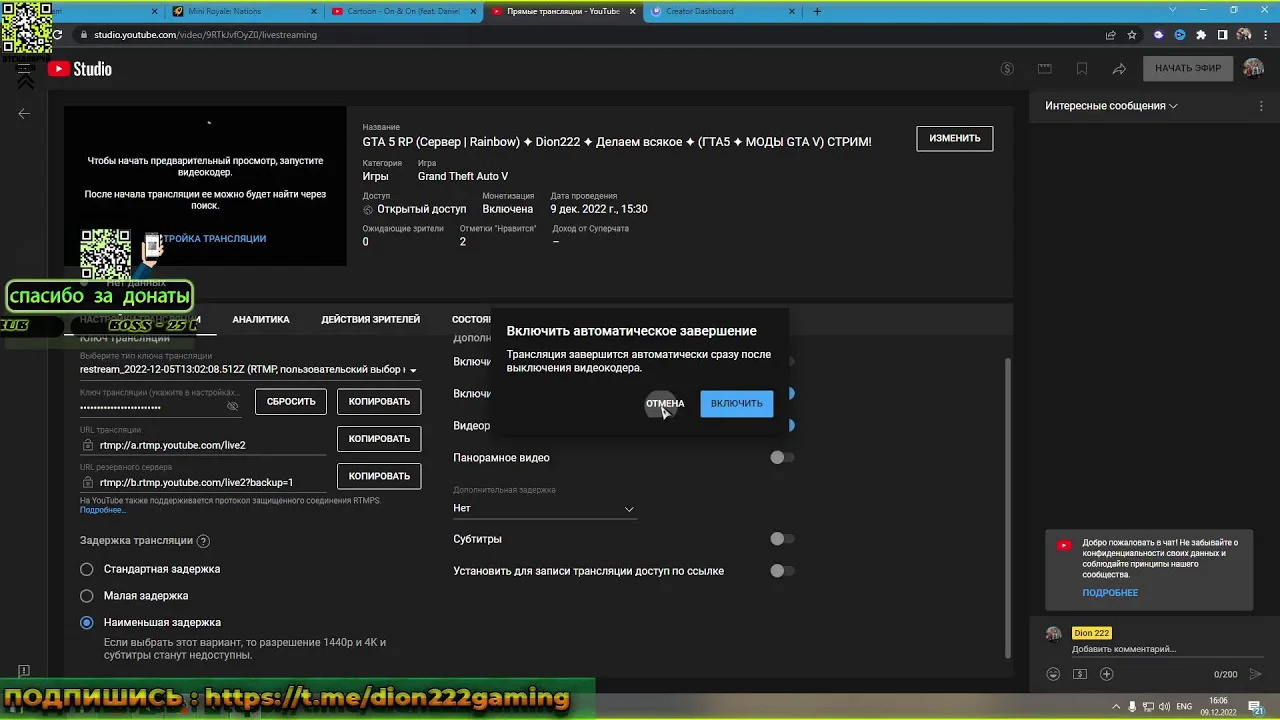Viewport: 1280px width, 720px height.
Task: Open ПОДРОБНЕЕ link in chat welcome
Action: point(1110,593)
